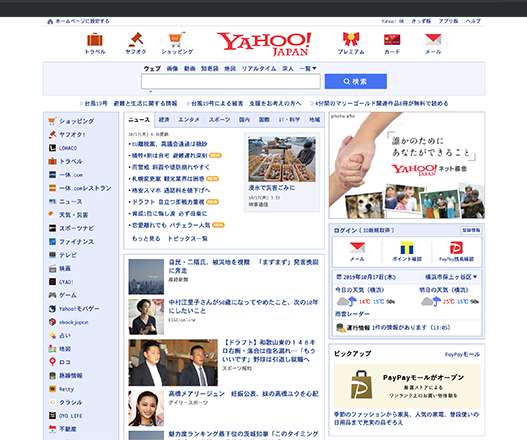Check mail in the login panel

(x=357, y=252)
